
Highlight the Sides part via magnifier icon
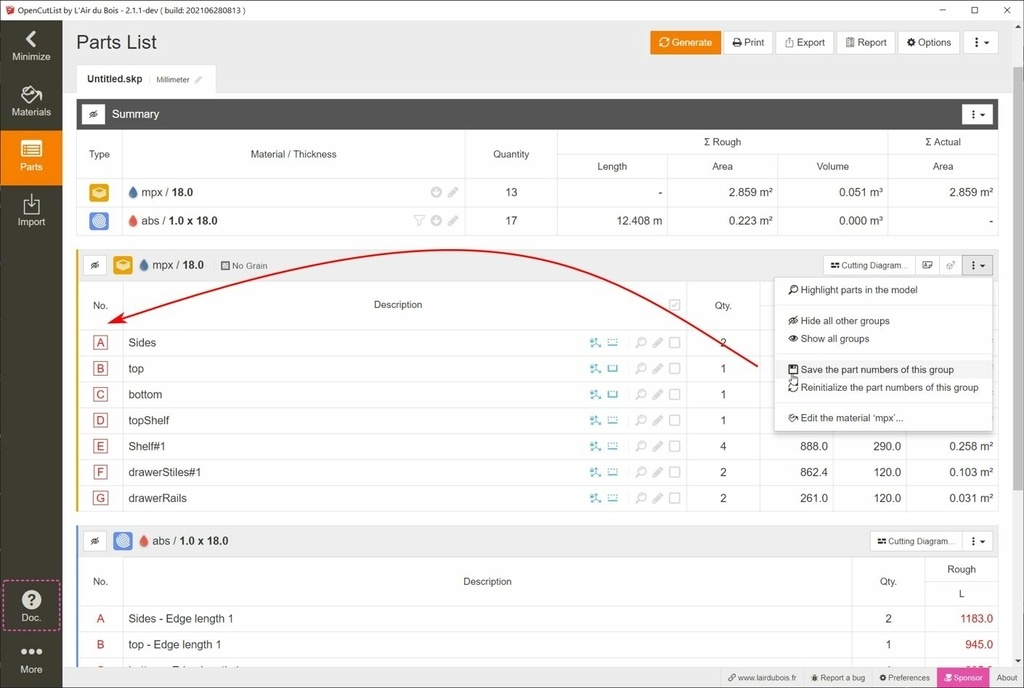point(641,343)
